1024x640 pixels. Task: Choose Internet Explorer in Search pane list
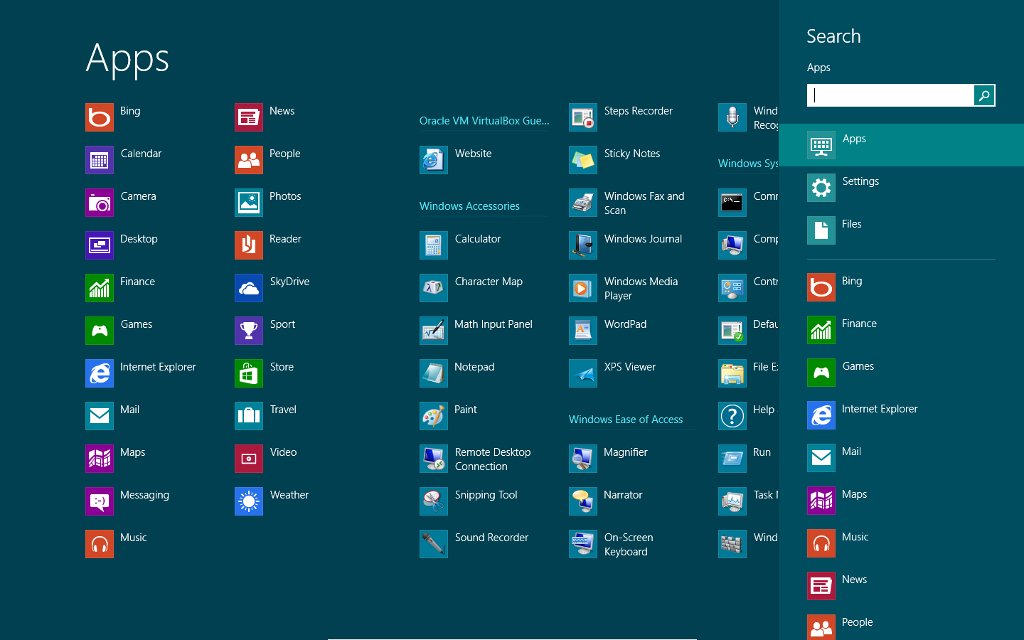tap(901, 415)
